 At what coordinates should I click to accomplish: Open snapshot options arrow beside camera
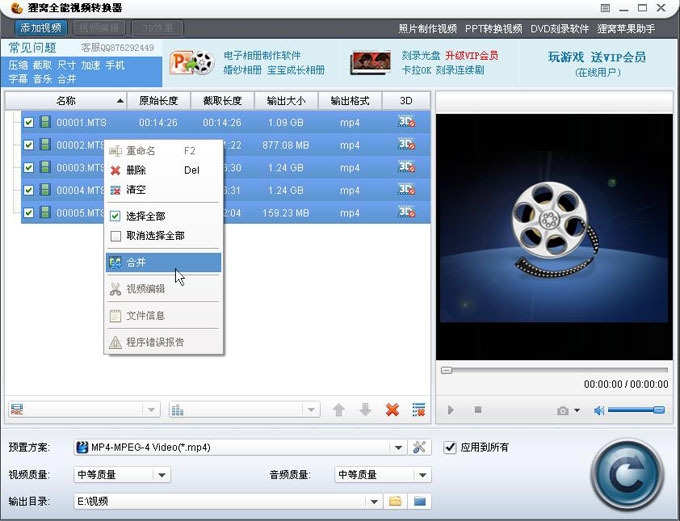[577, 410]
